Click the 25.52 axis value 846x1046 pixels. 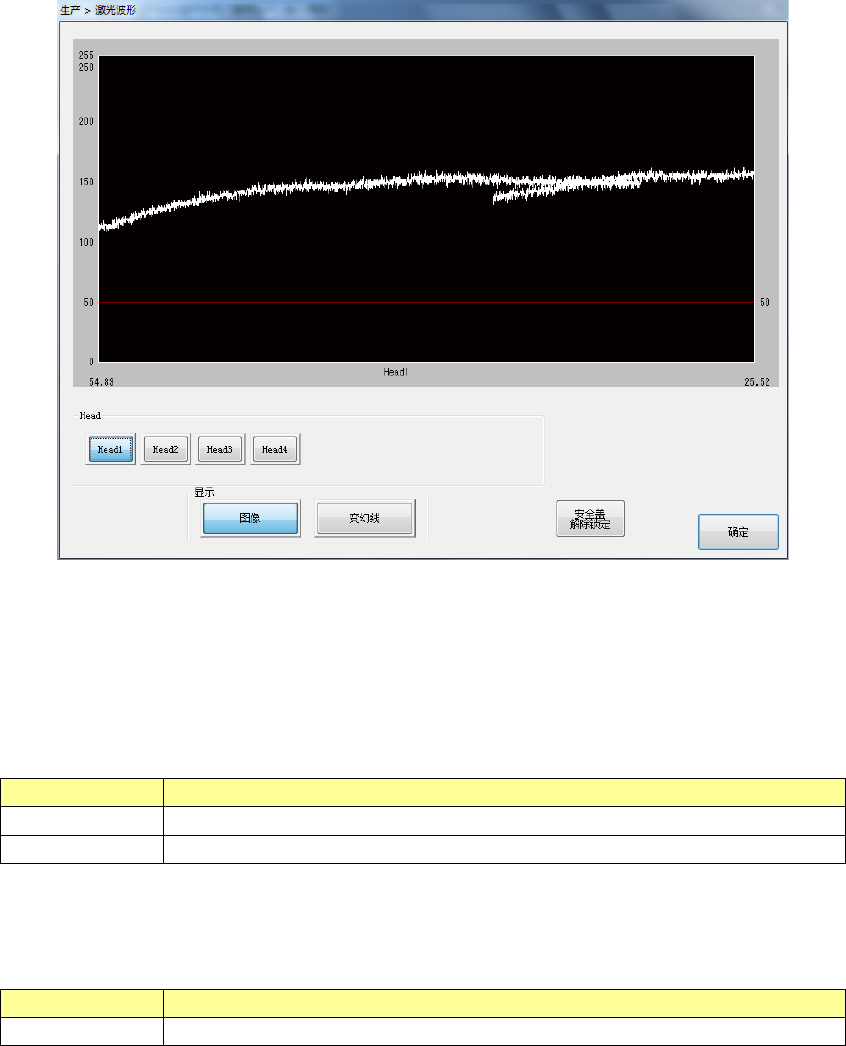pyautogui.click(x=757, y=382)
